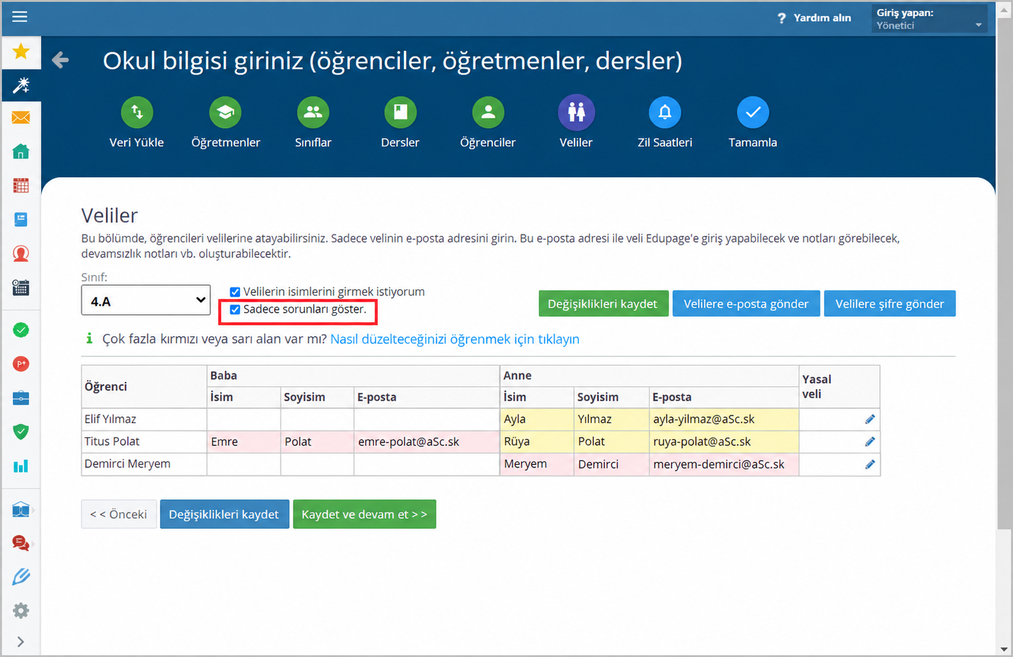
Task: Click the Tamamla checkmark step icon
Action: coord(753,112)
